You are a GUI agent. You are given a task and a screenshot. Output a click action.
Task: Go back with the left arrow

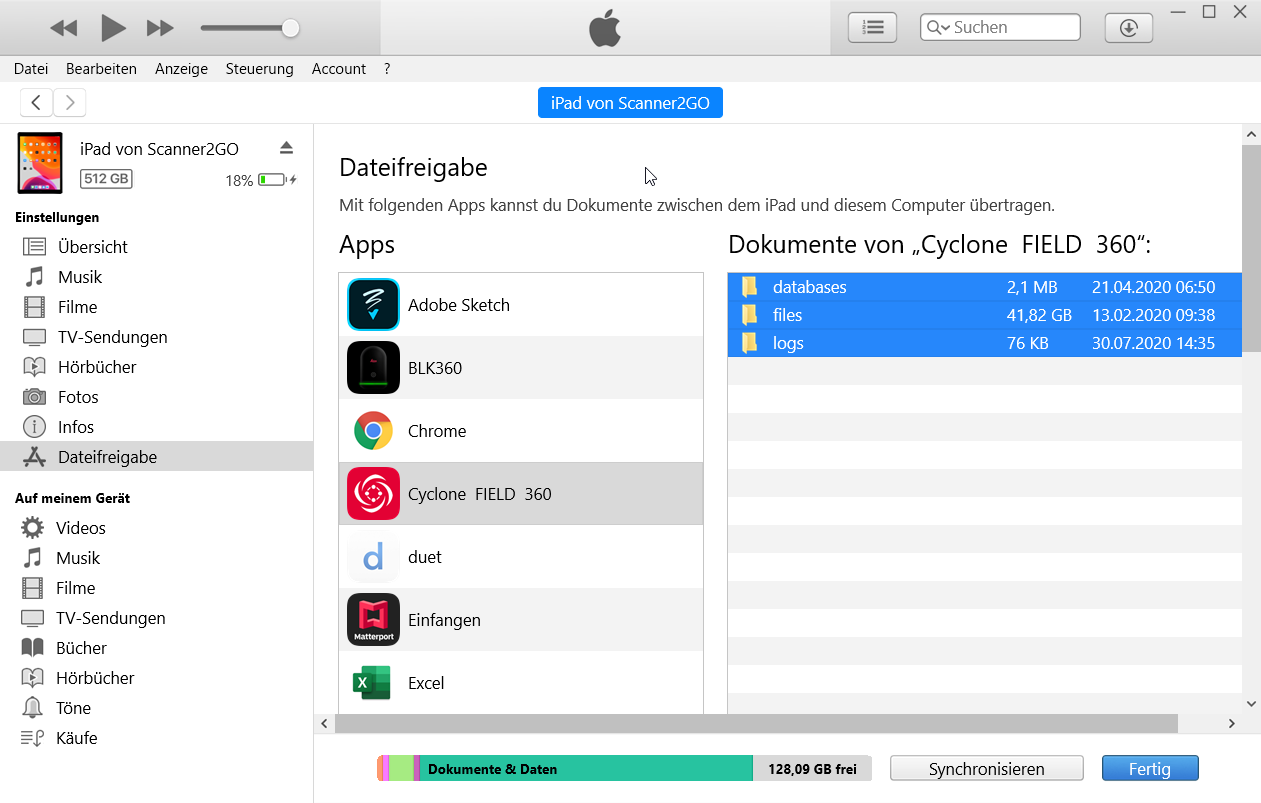coord(36,102)
